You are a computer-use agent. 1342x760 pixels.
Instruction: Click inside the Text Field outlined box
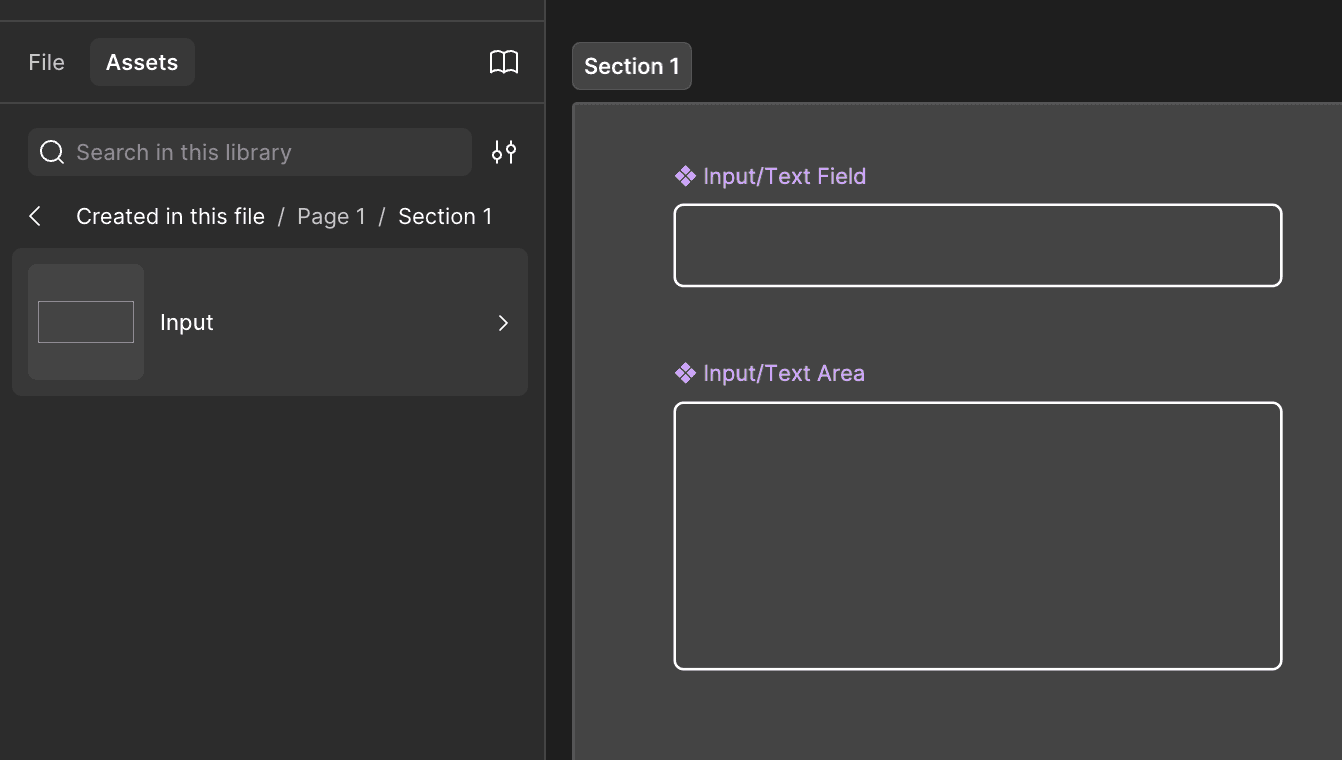(x=977, y=245)
